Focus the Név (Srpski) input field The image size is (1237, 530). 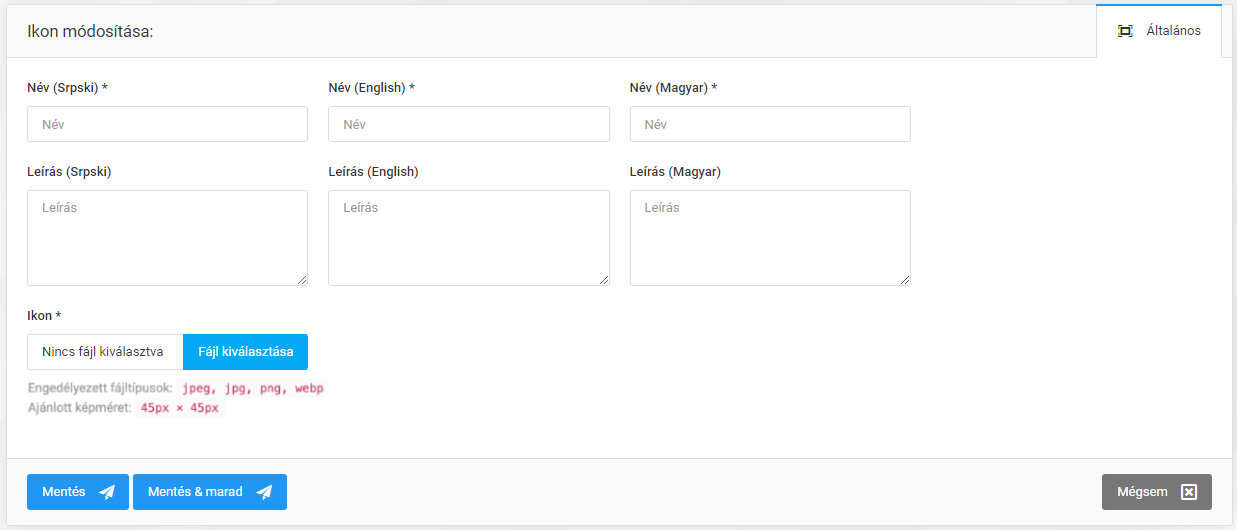[x=167, y=124]
